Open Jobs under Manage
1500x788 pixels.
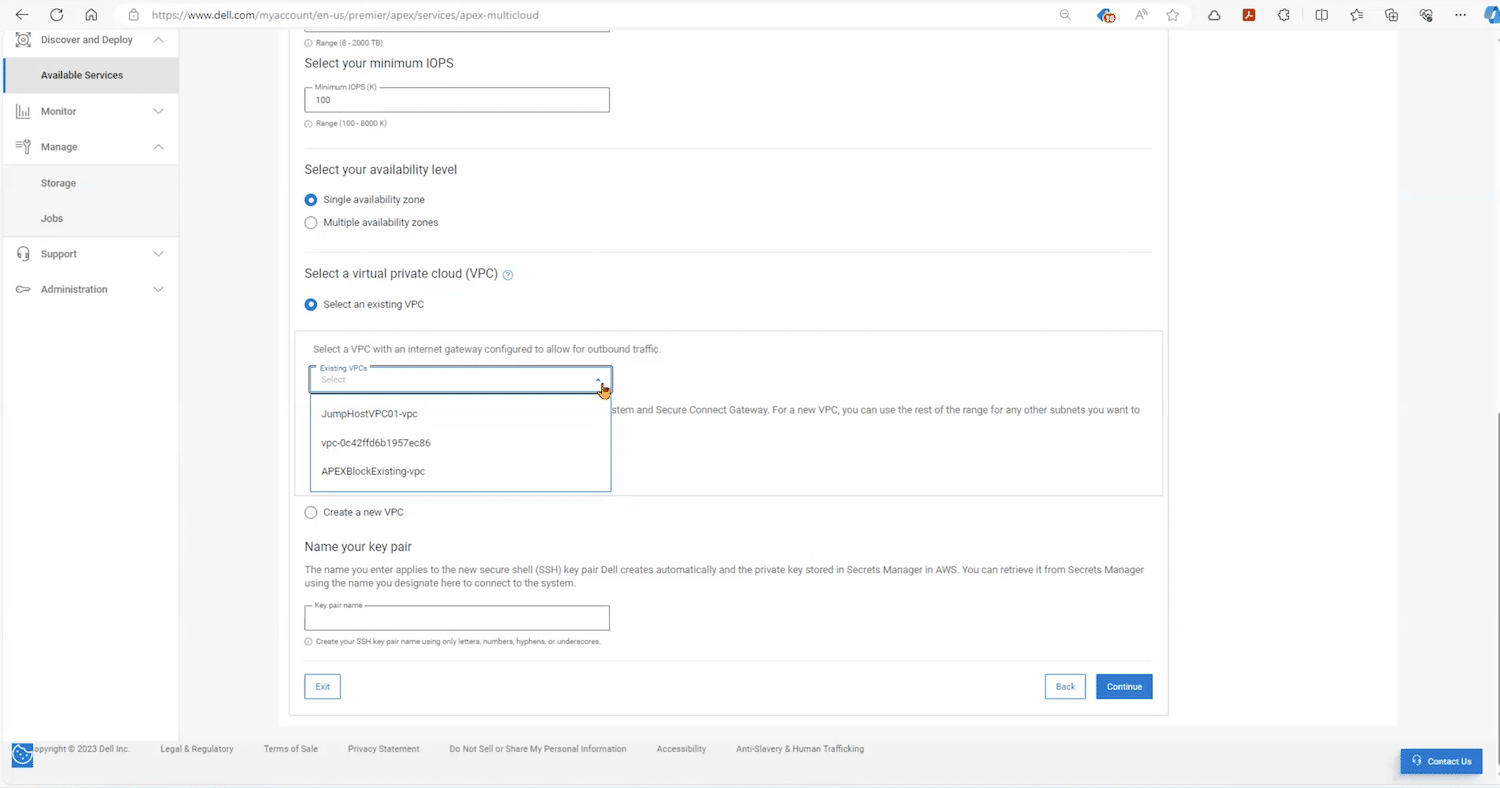[x=52, y=218]
